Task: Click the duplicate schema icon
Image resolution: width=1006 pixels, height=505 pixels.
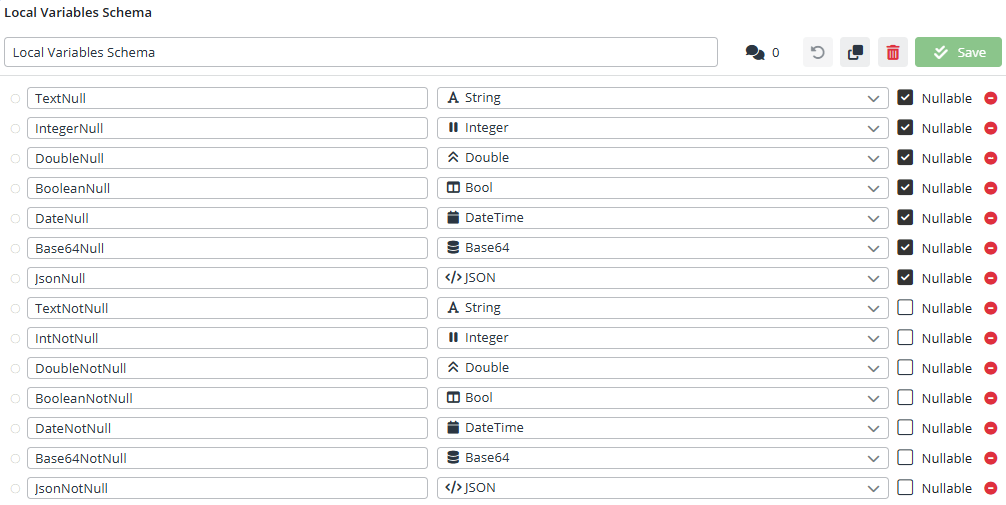Action: (855, 52)
